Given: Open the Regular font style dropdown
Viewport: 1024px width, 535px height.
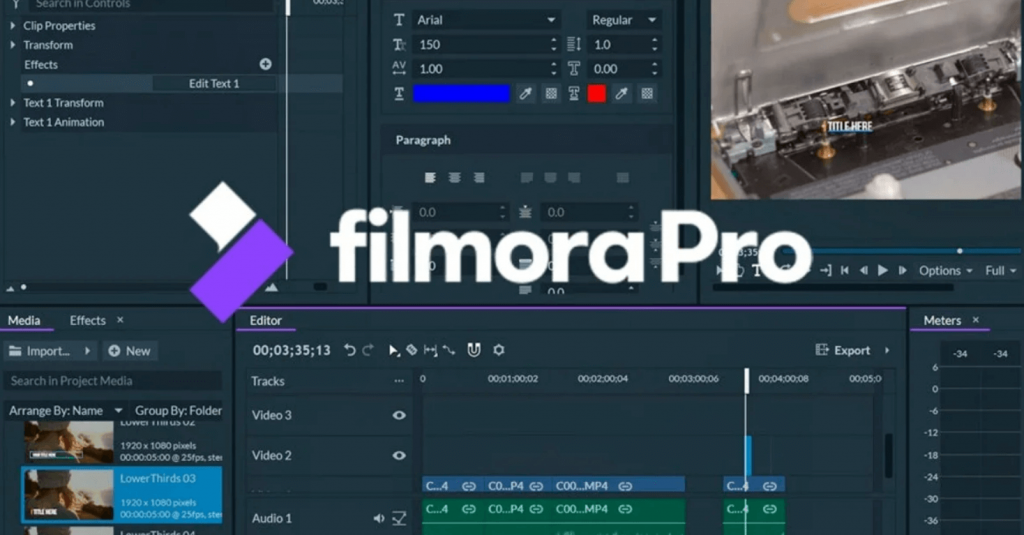Looking at the screenshot, I should click(623, 20).
